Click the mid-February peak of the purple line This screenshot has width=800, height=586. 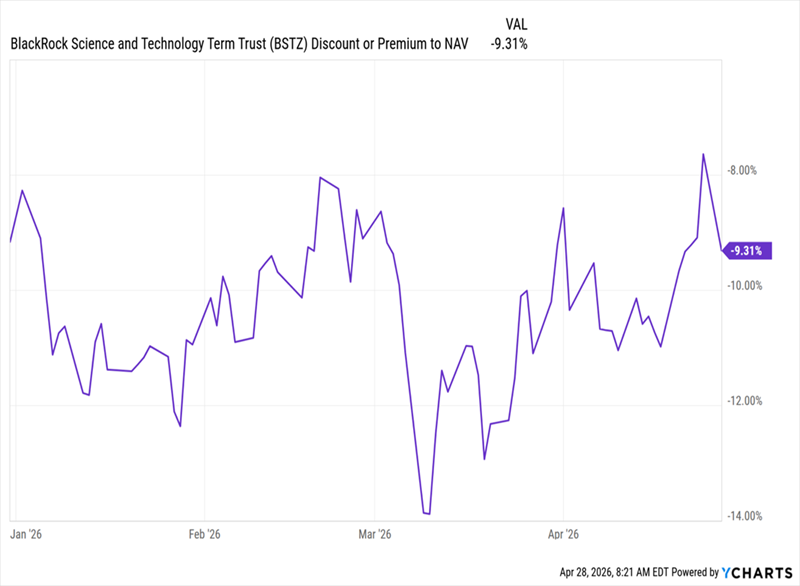point(320,178)
